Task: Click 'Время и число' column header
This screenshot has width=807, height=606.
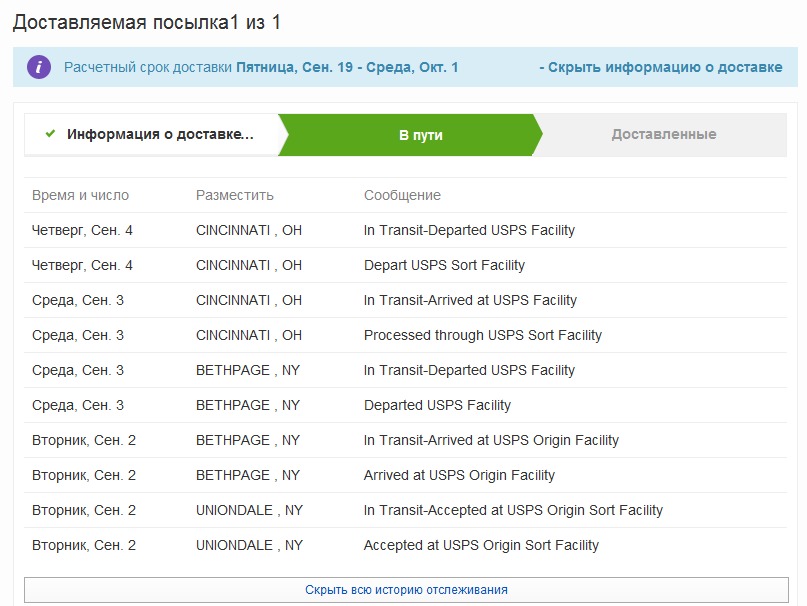Action: point(80,195)
